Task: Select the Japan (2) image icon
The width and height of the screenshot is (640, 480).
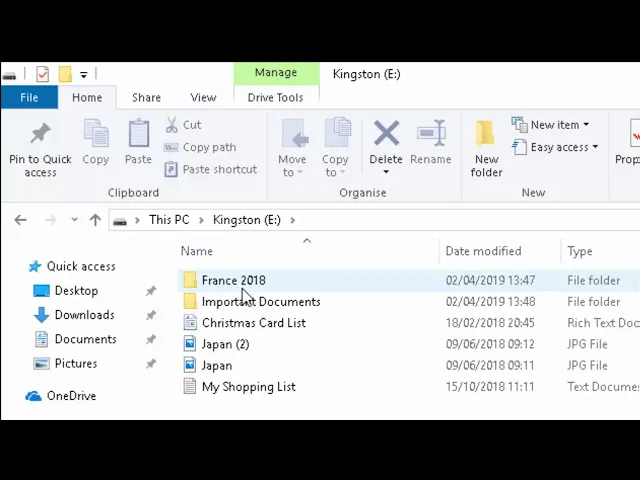Action: click(x=190, y=344)
